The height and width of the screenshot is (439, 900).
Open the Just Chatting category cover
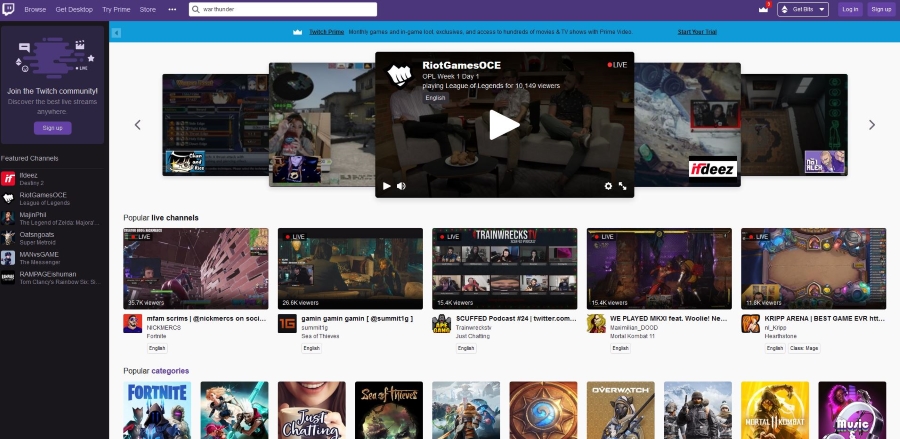tap(312, 410)
